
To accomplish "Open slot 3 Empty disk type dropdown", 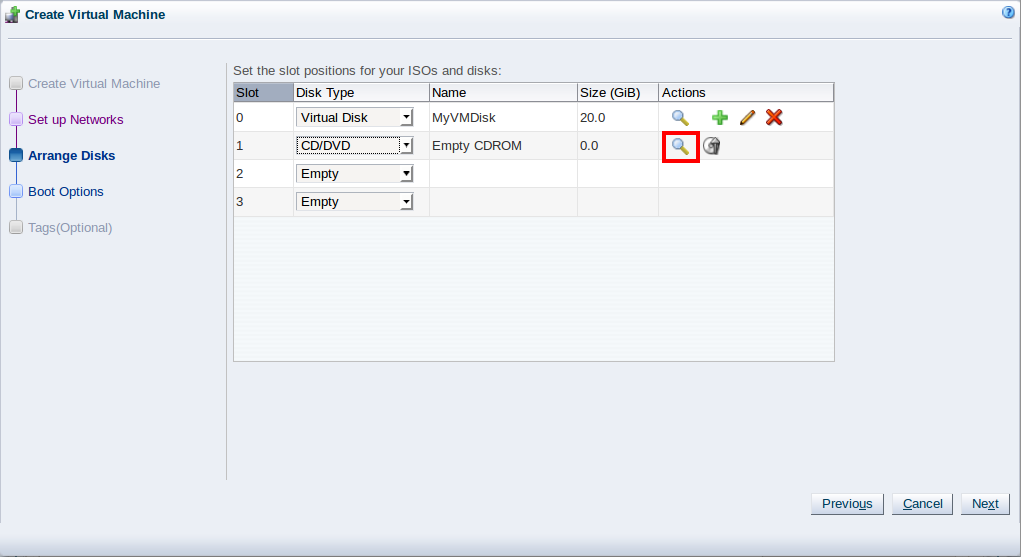I will 354,201.
